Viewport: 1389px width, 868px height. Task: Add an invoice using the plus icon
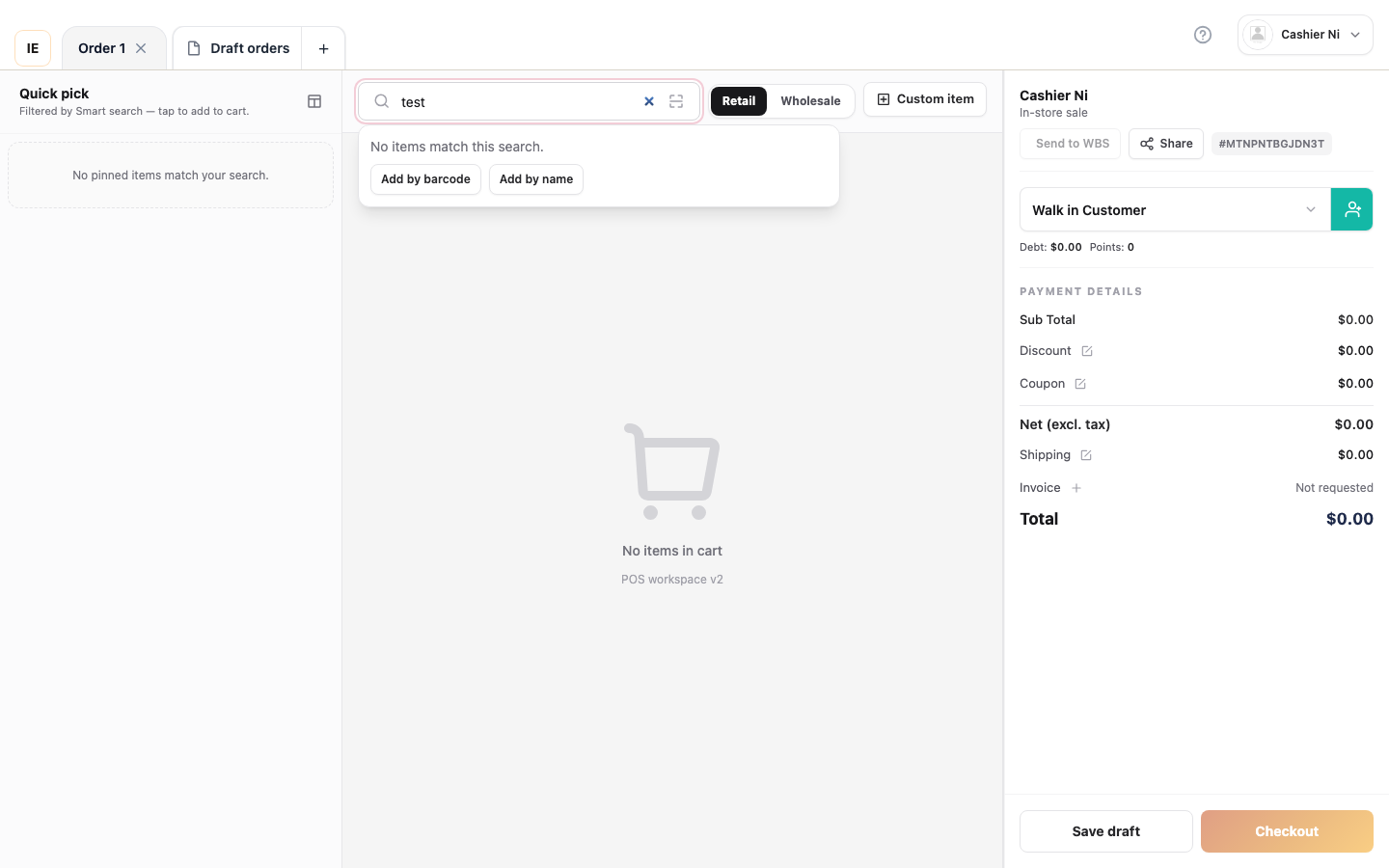pos(1076,488)
